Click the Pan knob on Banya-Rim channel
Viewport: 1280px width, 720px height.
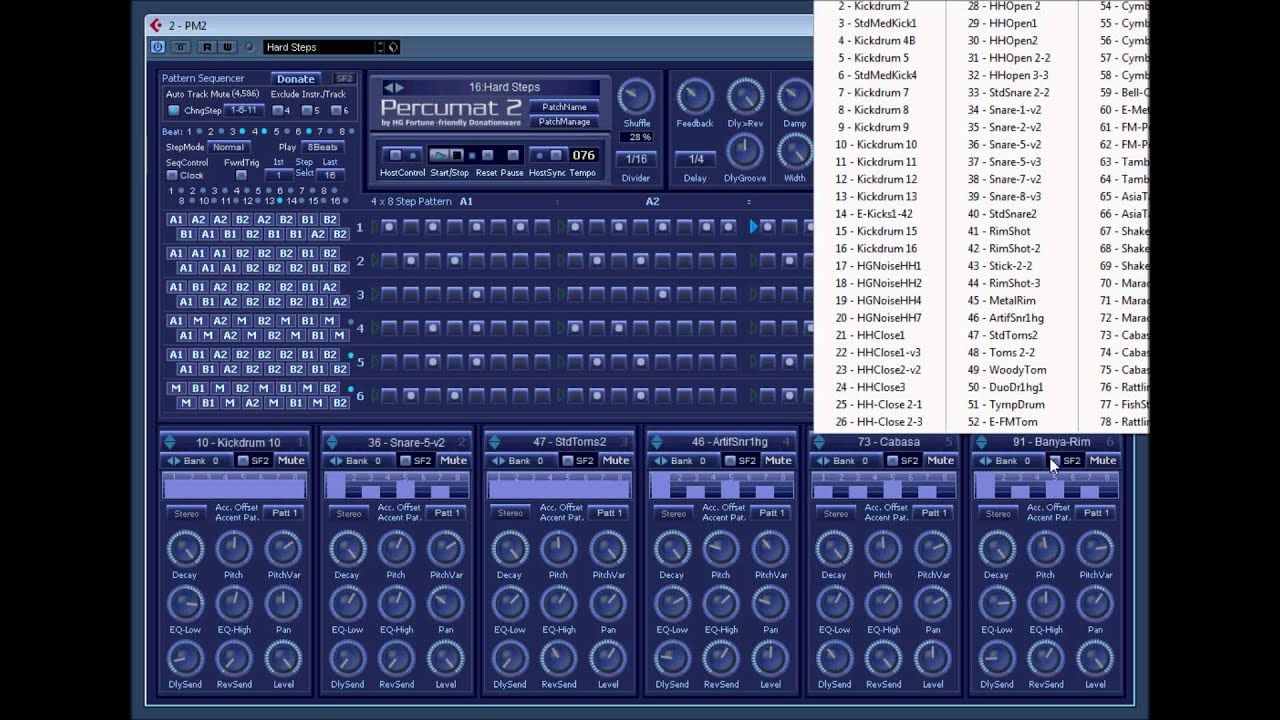pyautogui.click(x=1095, y=604)
